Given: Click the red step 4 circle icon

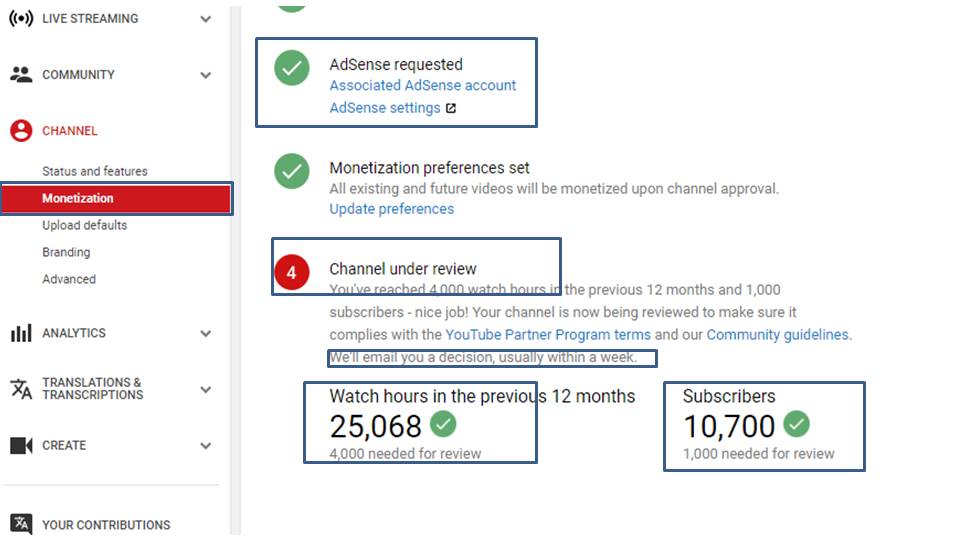Looking at the screenshot, I should (x=291, y=272).
